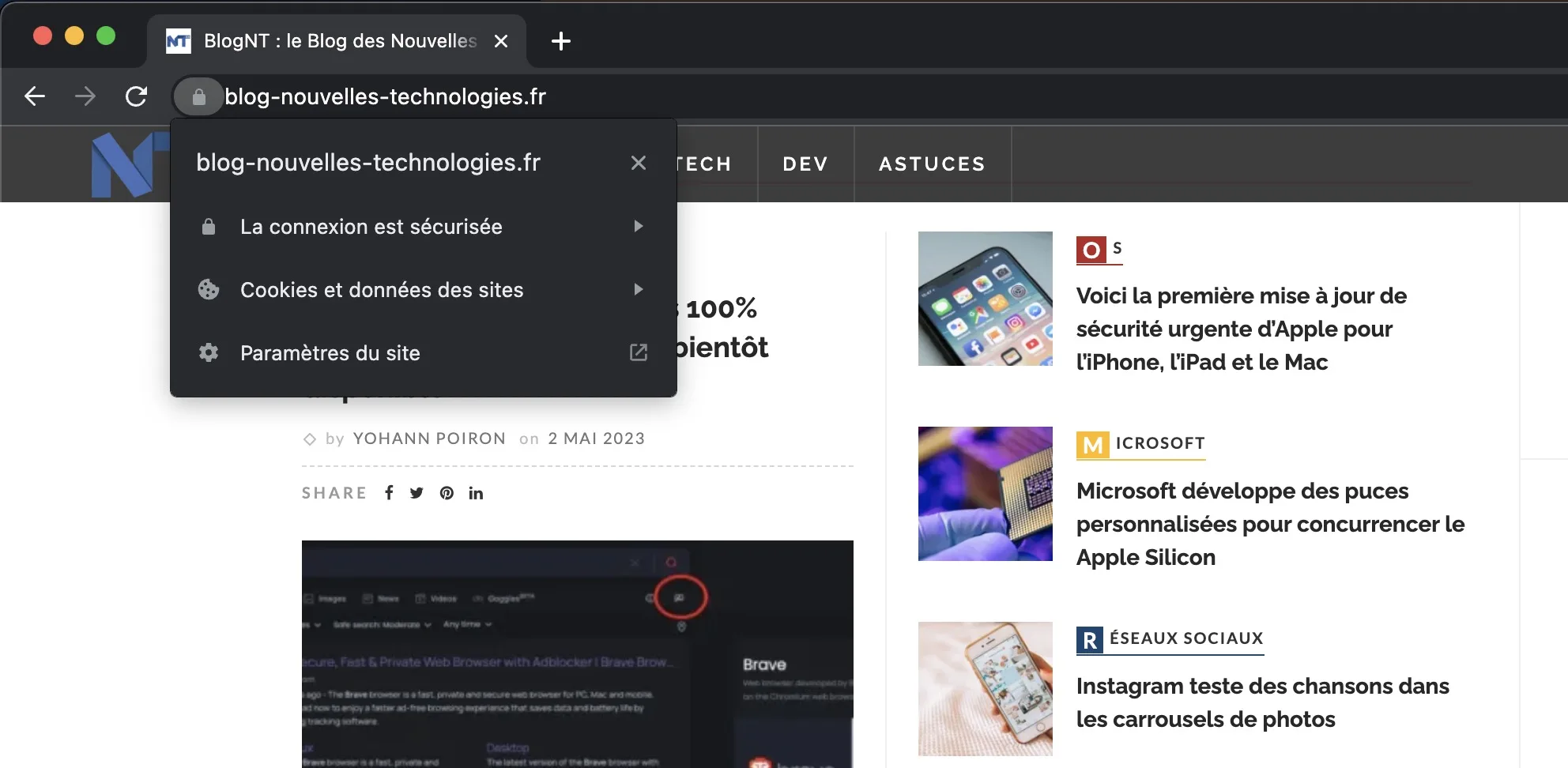Share article on Pinterest
This screenshot has width=1568, height=768.
[x=447, y=493]
